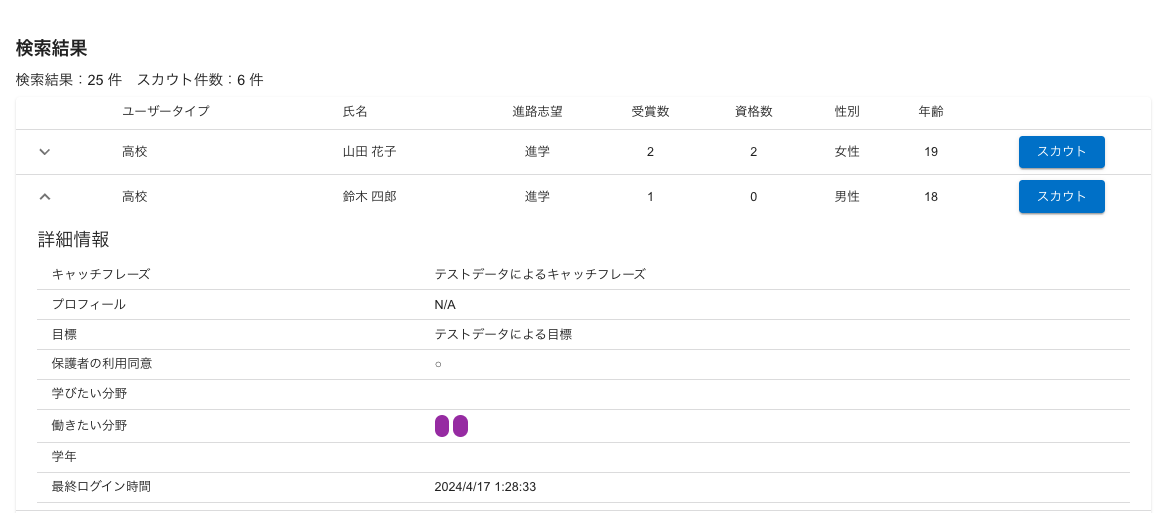This screenshot has height=513, width=1163.
Task: Click the 最終ログイン時間 label
Action: [102, 487]
